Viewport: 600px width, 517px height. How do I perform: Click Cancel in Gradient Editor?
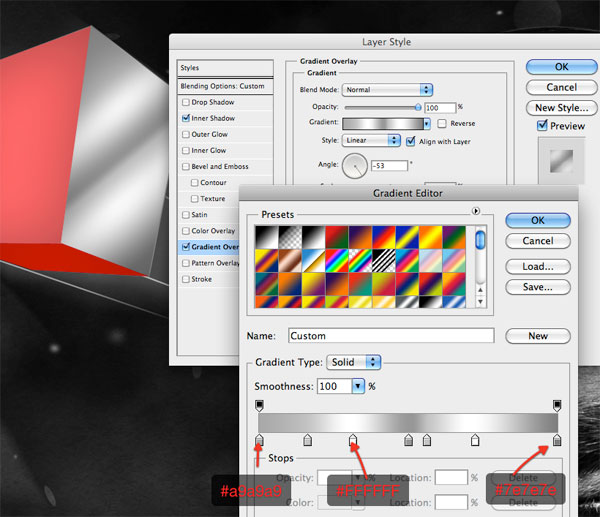pyautogui.click(x=538, y=241)
